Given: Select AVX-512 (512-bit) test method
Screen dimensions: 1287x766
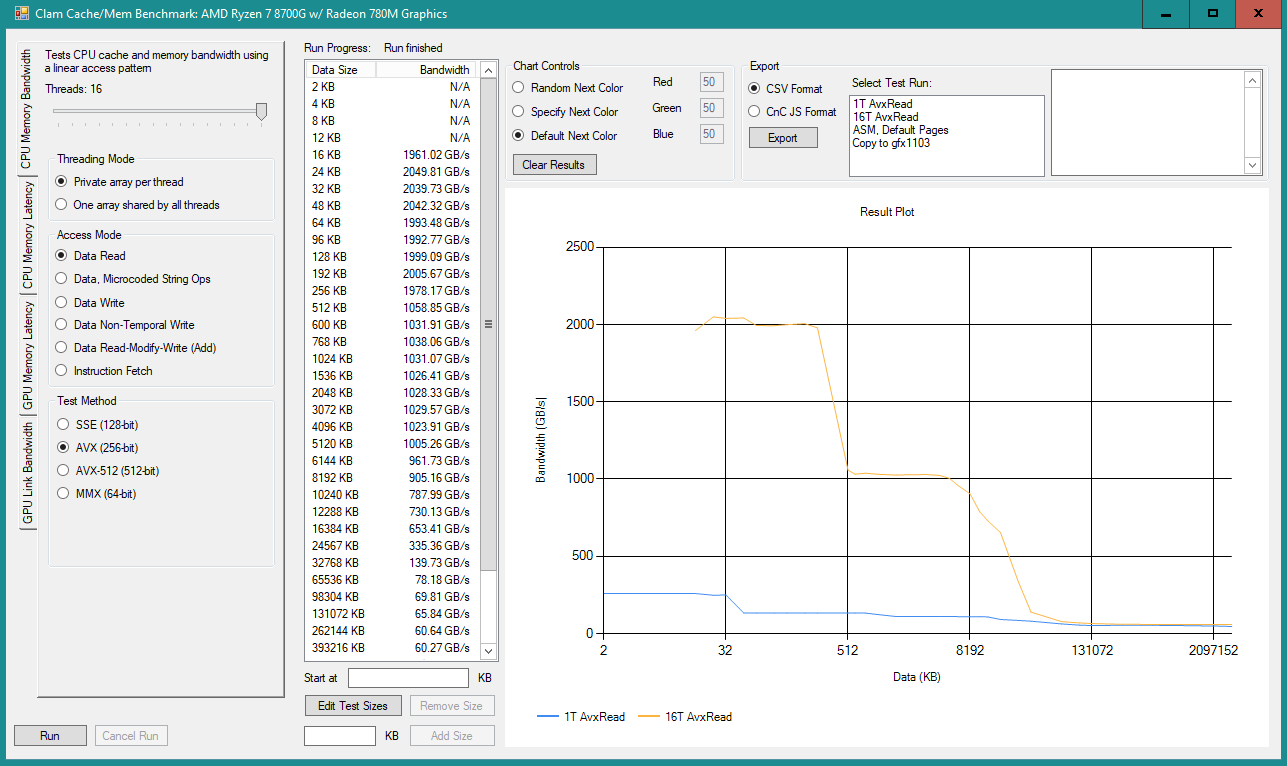Looking at the screenshot, I should pyautogui.click(x=64, y=470).
